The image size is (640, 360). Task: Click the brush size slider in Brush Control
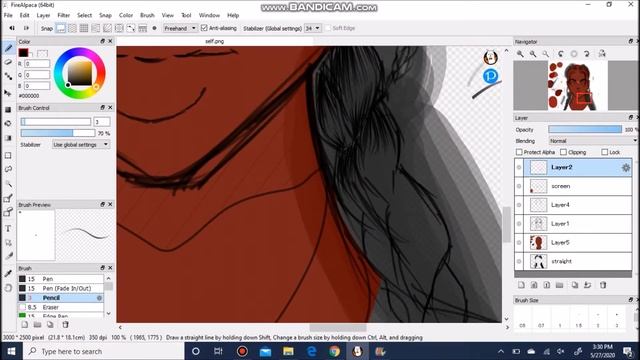point(56,122)
